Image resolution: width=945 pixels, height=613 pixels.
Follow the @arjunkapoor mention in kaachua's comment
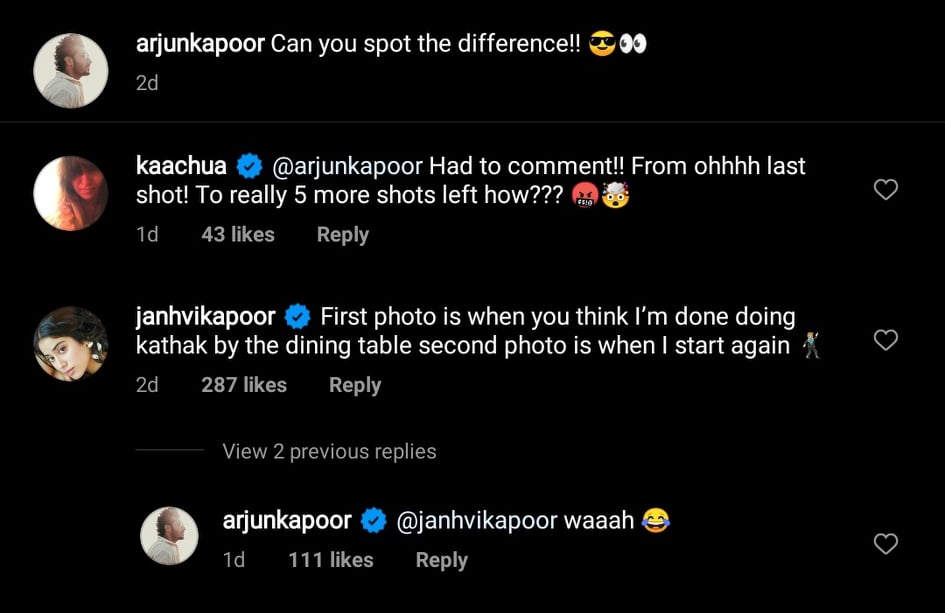point(347,166)
